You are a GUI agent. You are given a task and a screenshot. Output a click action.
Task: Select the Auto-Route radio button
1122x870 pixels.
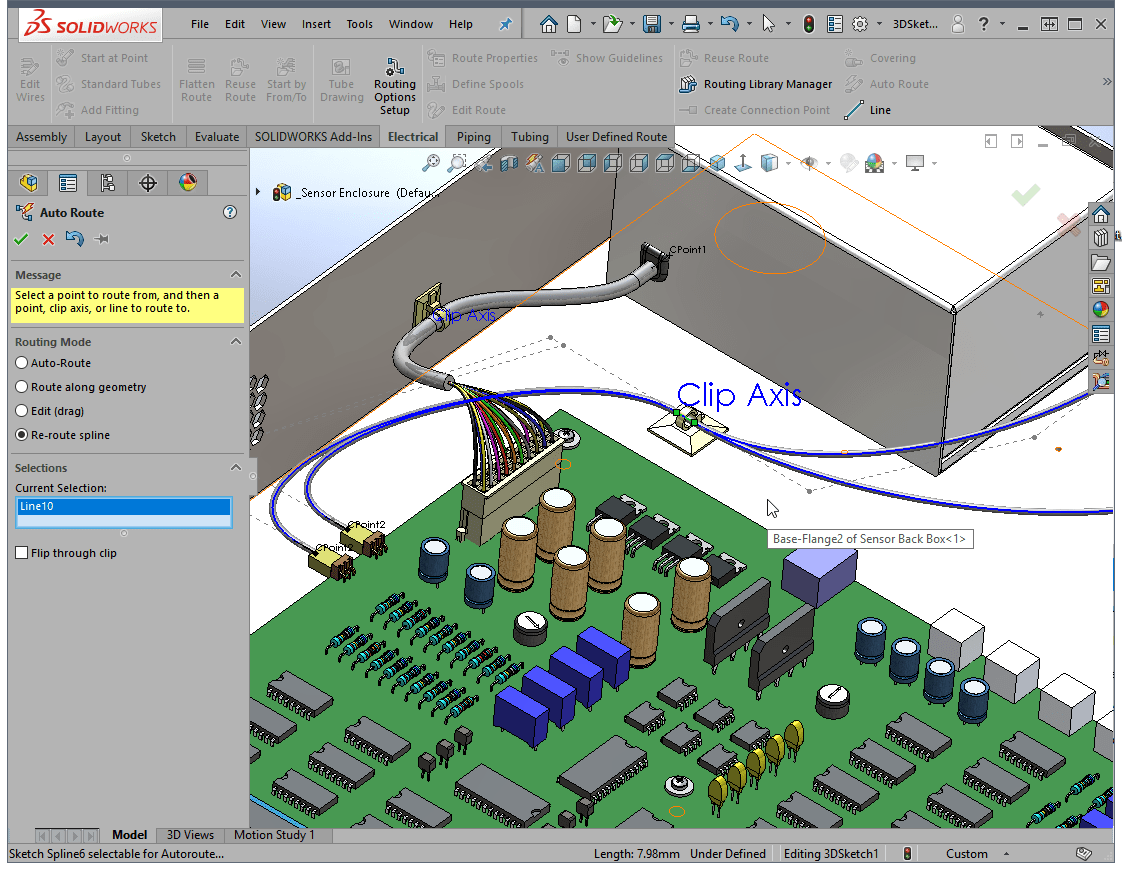(21, 363)
